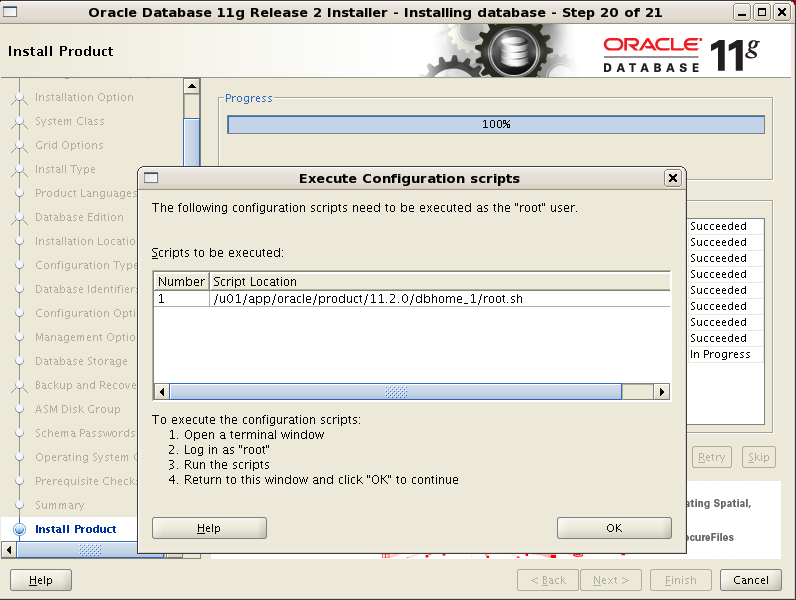Maximize the Oracle installer window
Screen dimensions: 796x600
click(762, 12)
